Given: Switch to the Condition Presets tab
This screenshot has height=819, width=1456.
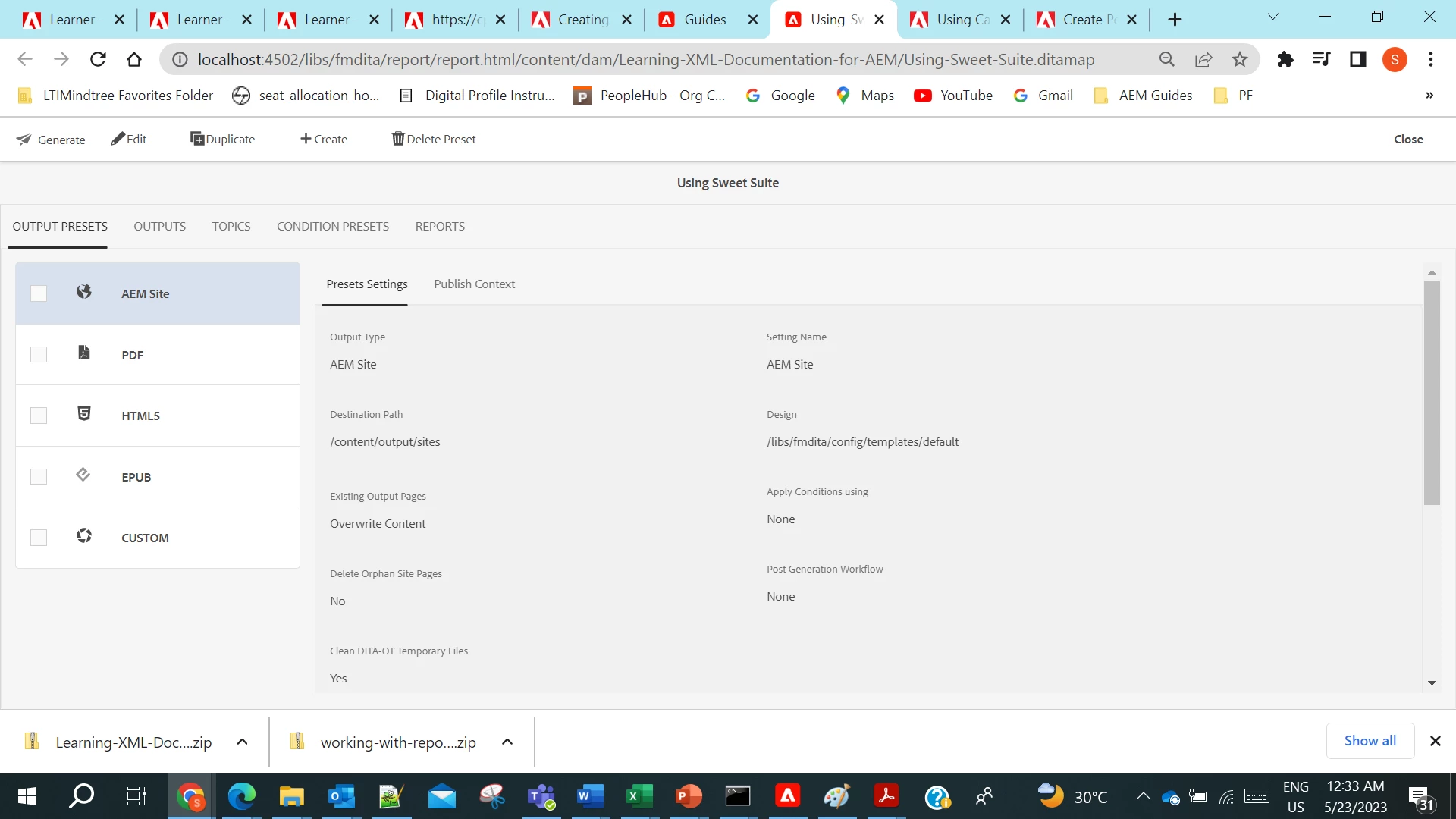Looking at the screenshot, I should click(332, 227).
